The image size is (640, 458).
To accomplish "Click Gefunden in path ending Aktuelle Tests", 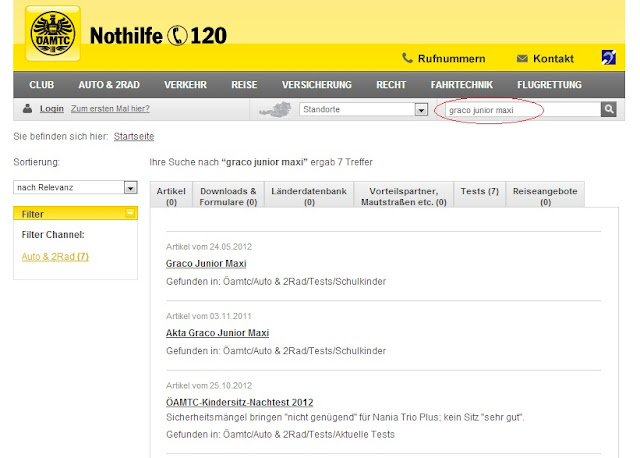I will point(280,434).
